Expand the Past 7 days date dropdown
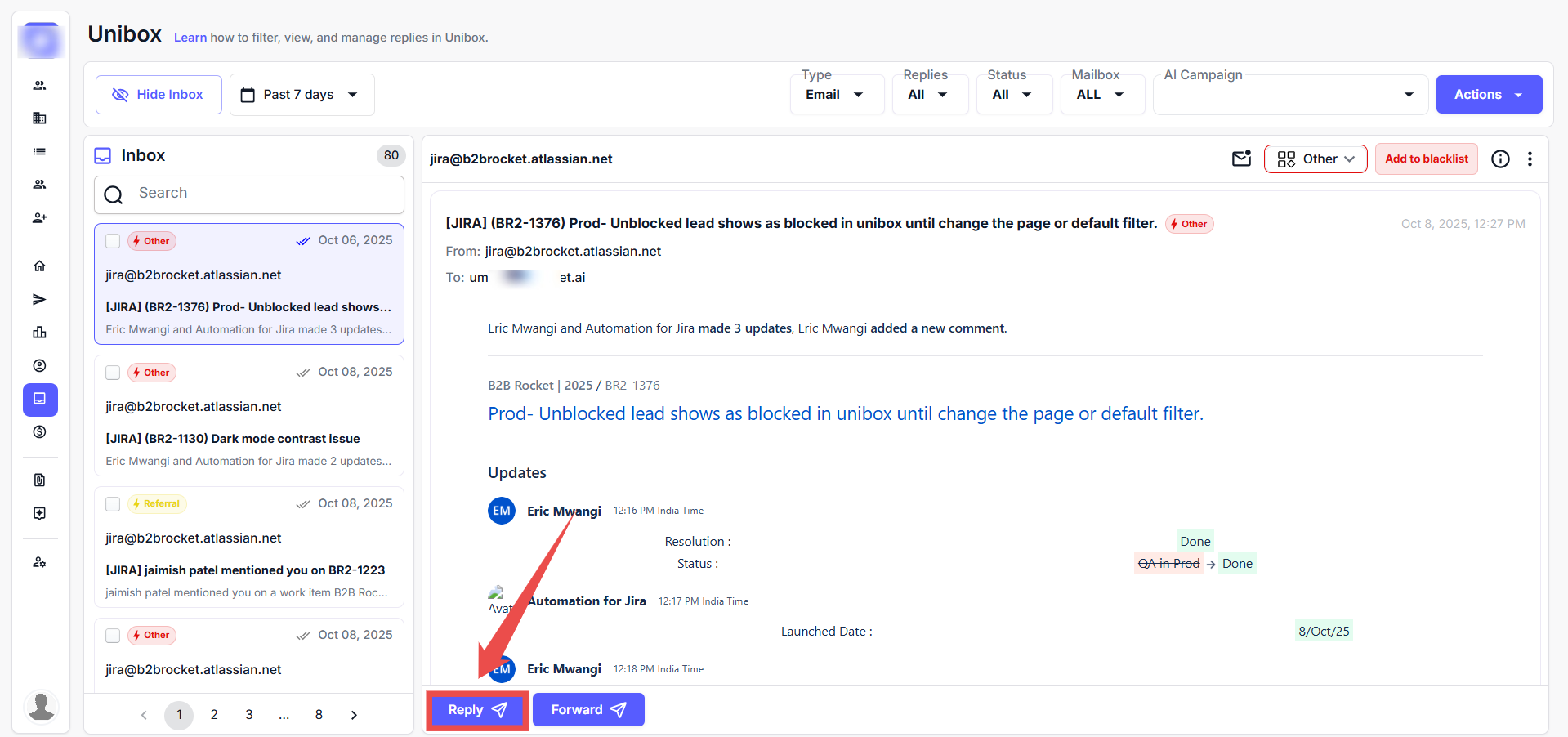The height and width of the screenshot is (737, 1568). pos(302,95)
